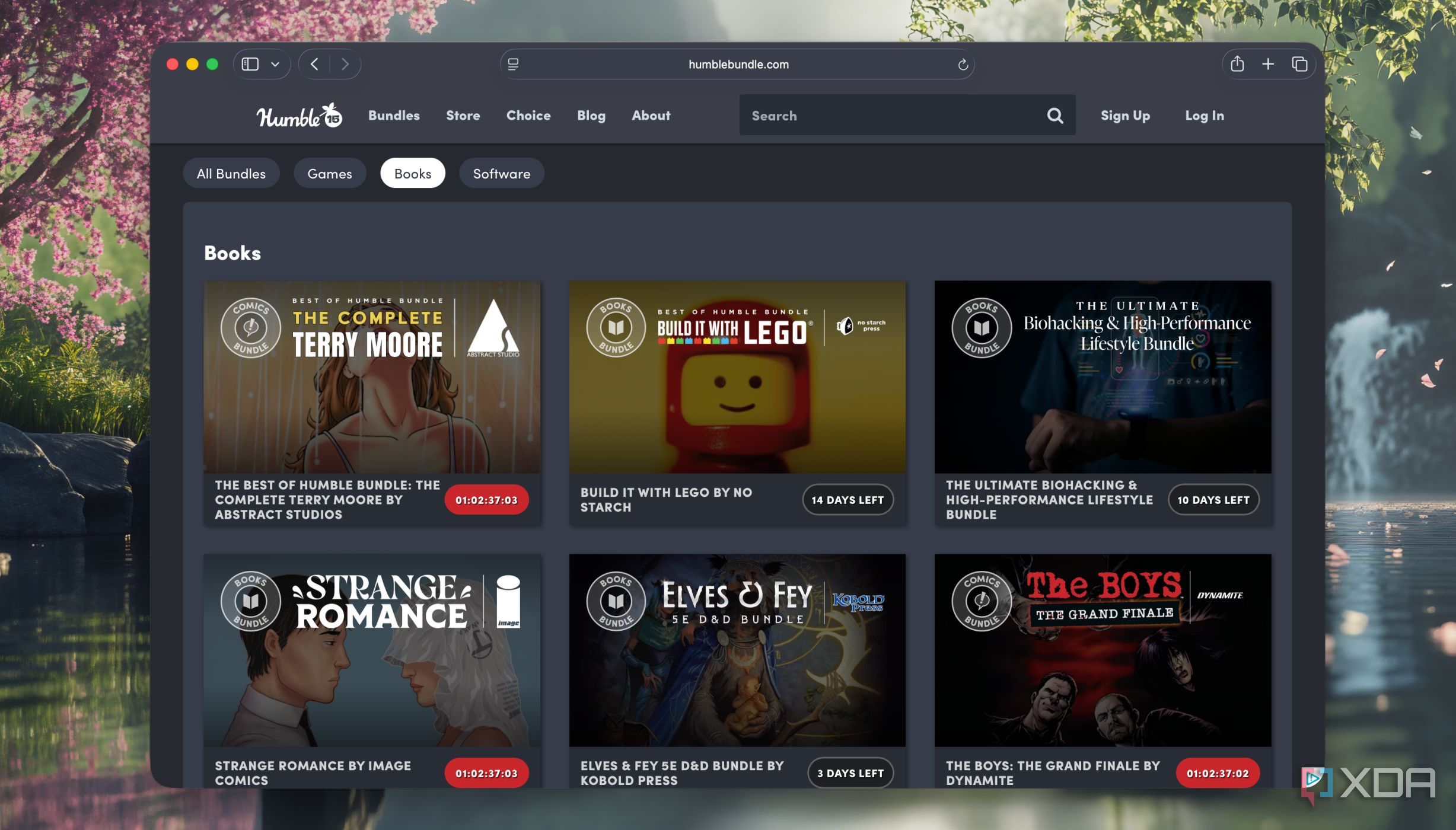The image size is (1456, 830).
Task: Open the Elves & Fey bundle image
Action: click(x=737, y=650)
